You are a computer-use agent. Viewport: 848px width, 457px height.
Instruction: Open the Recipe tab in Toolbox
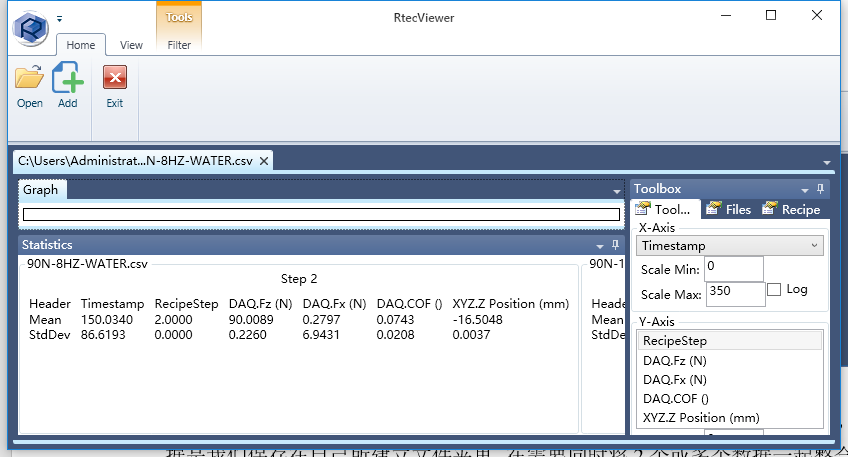791,209
